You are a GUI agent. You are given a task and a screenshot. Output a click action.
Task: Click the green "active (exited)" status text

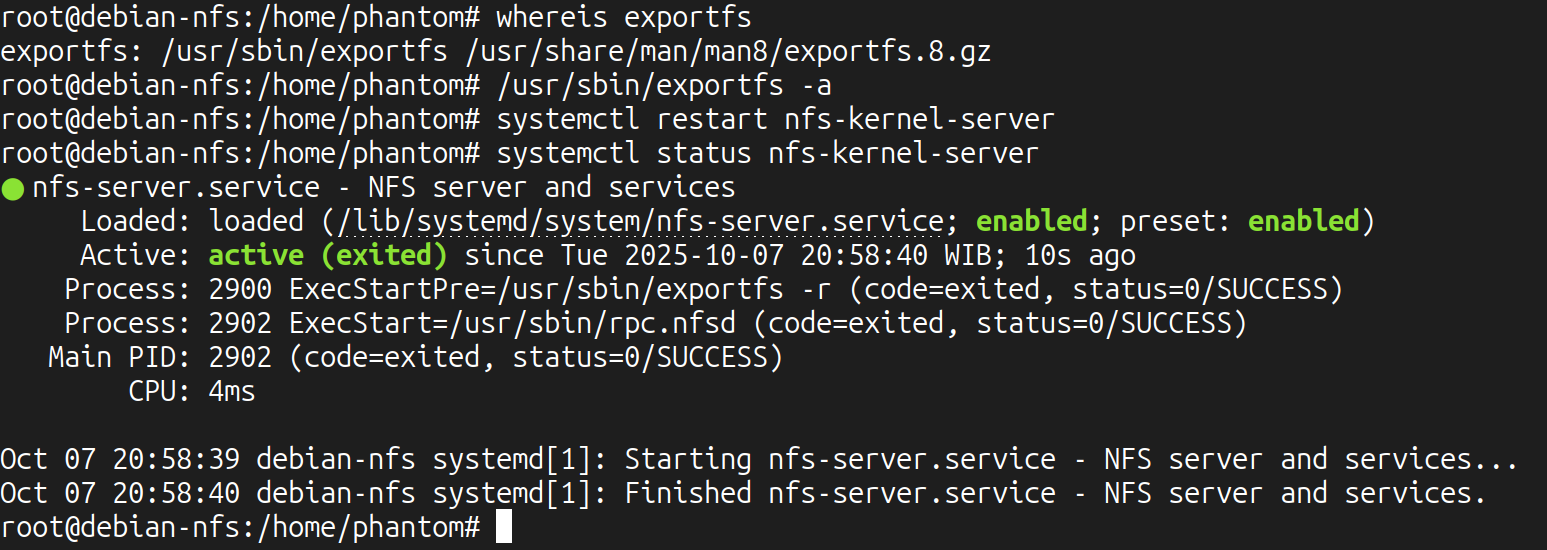[x=327, y=255]
